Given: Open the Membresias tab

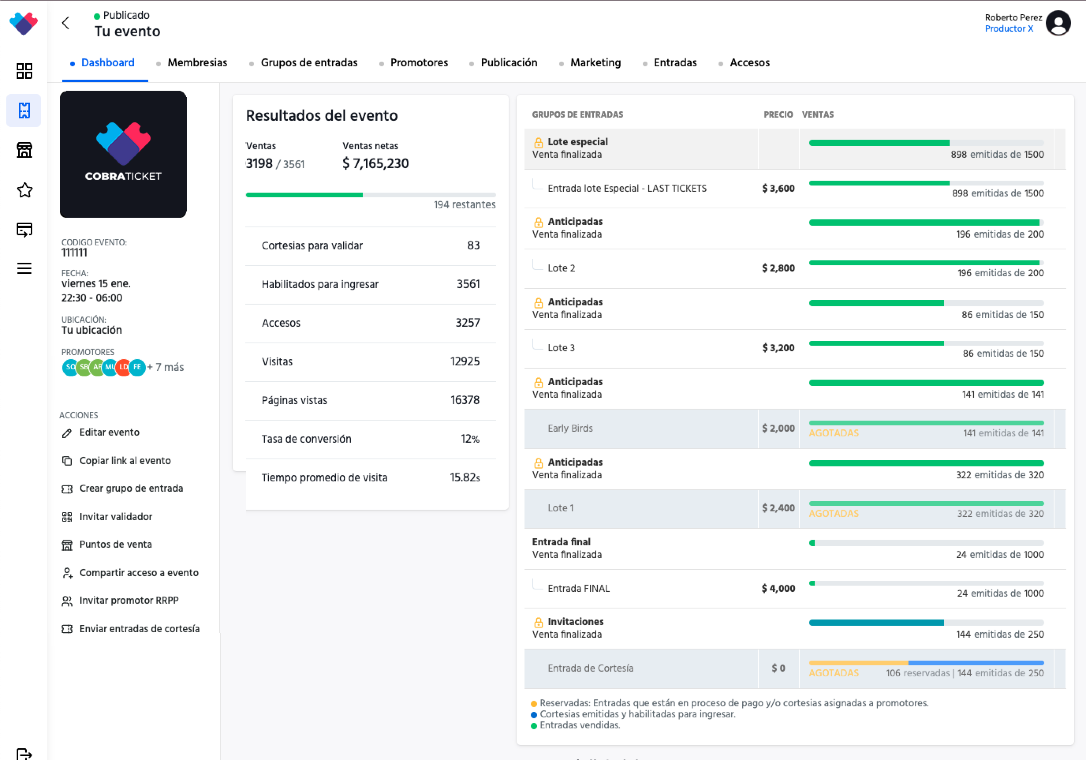Looking at the screenshot, I should click(x=197, y=62).
